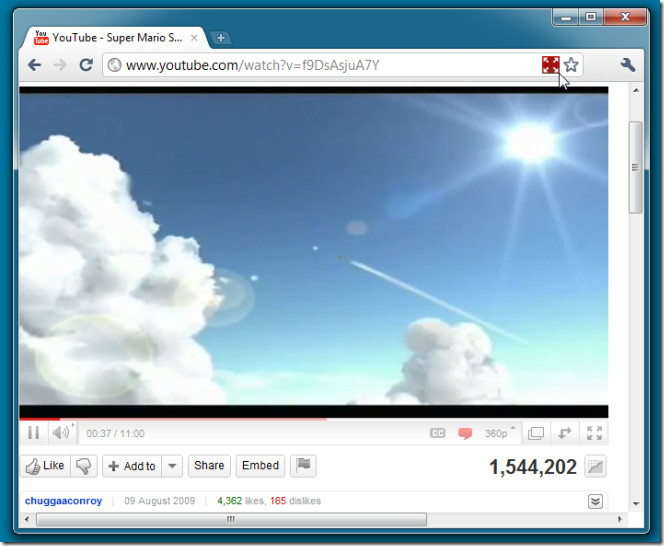
Task: Click the site info globe icon
Action: pos(114,65)
